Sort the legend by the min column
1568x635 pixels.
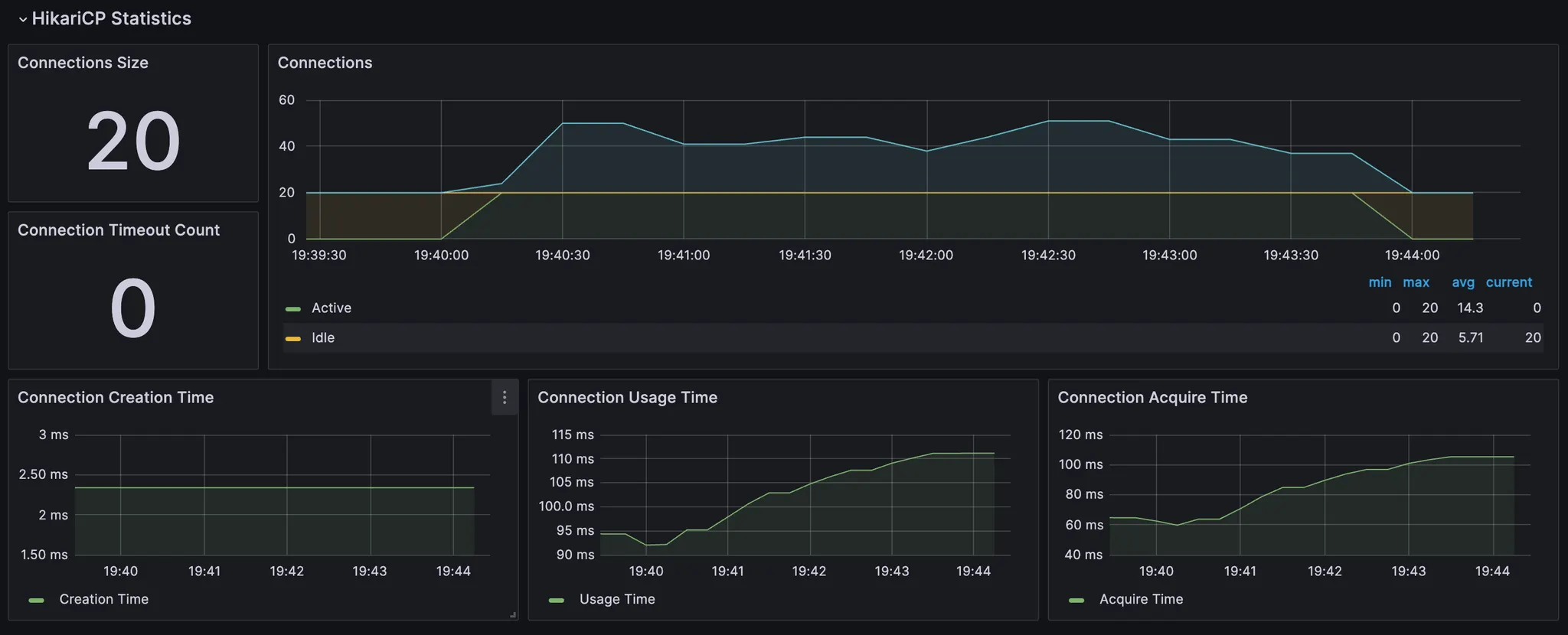pyautogui.click(x=1380, y=282)
